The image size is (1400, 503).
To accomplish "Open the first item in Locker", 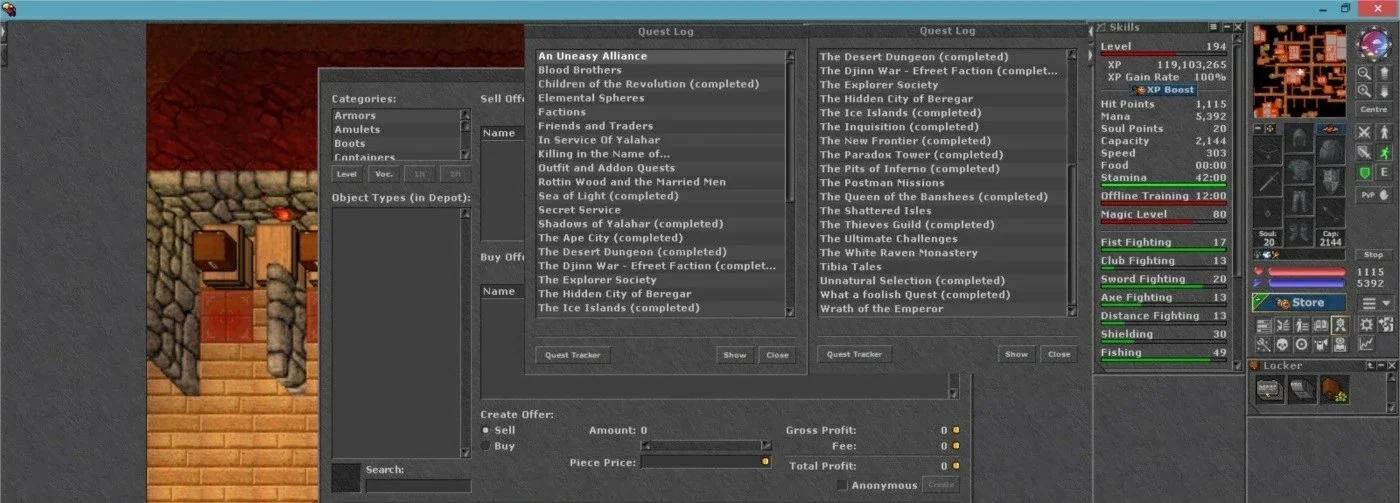I will pyautogui.click(x=1268, y=388).
